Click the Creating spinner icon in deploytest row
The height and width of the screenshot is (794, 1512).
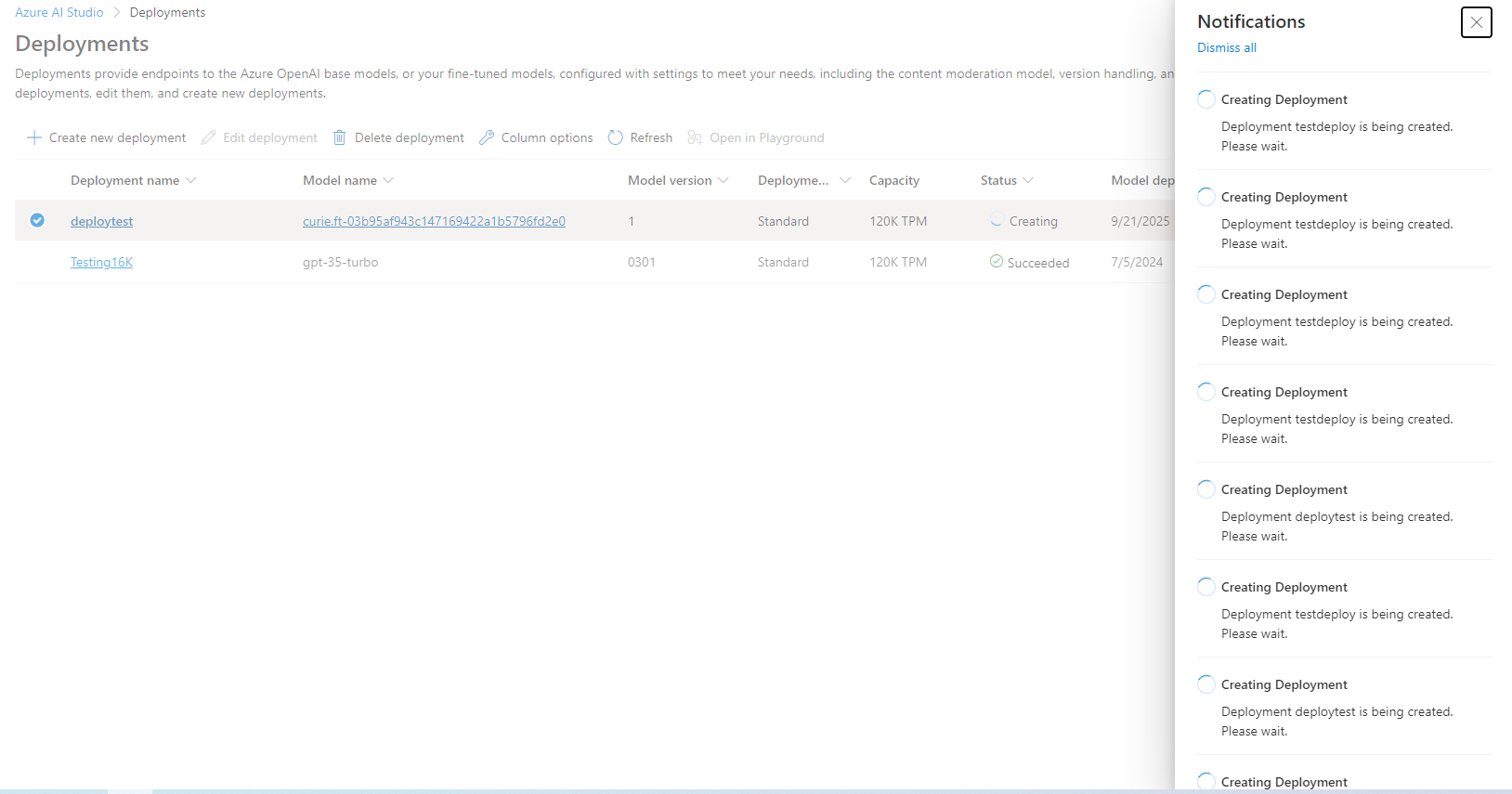point(997,220)
